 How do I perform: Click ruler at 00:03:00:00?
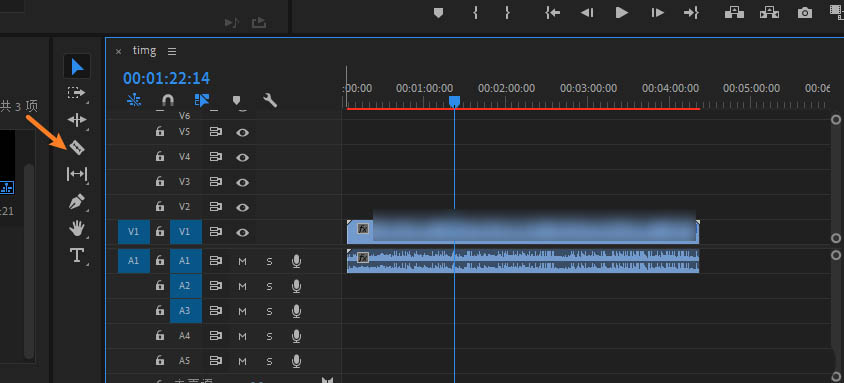pyautogui.click(x=588, y=88)
